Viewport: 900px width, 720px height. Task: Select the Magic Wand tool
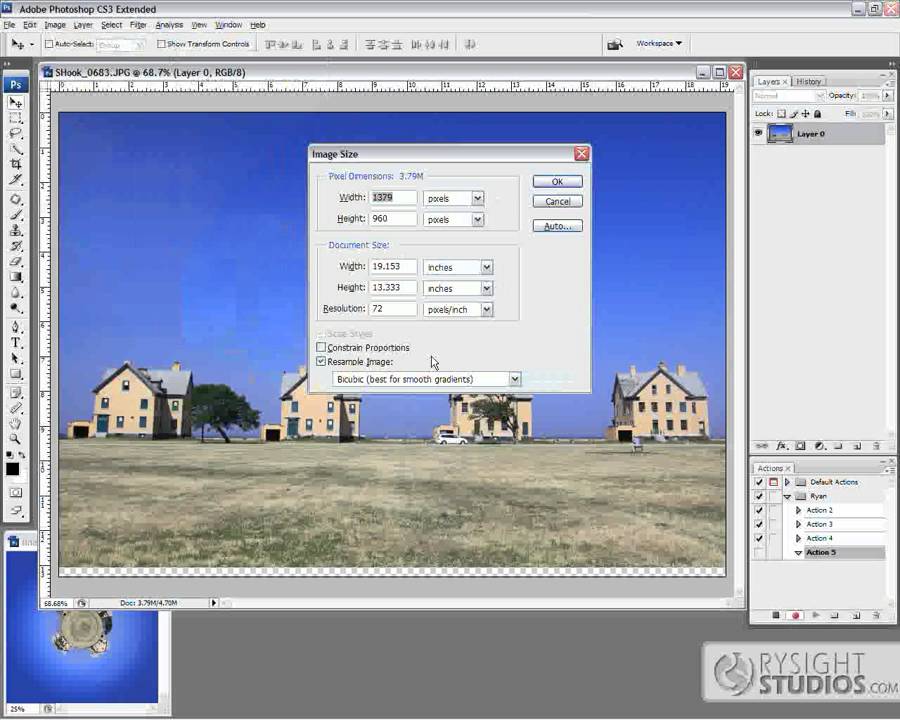15,149
